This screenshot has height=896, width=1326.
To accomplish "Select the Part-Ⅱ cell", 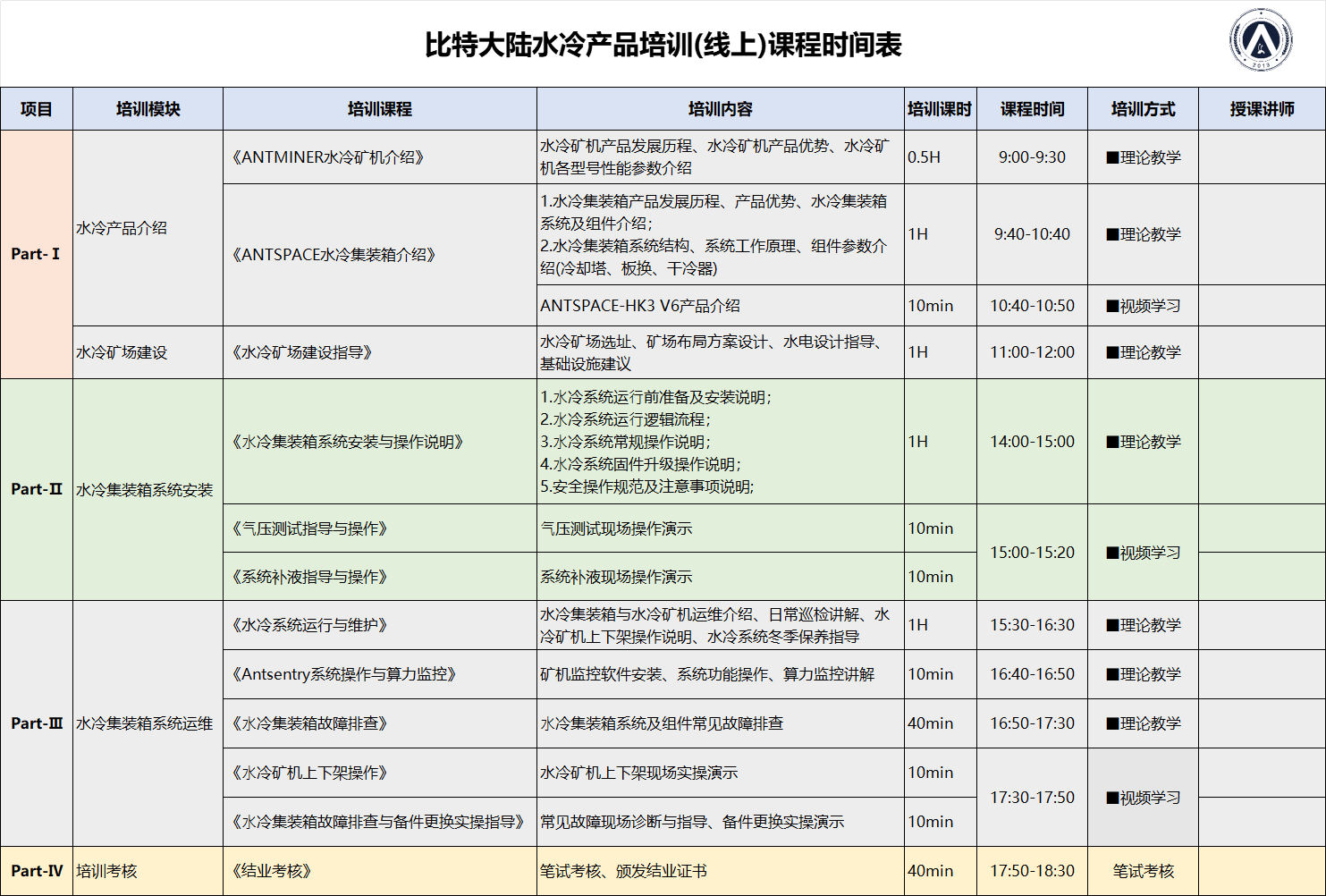I will tap(37, 490).
